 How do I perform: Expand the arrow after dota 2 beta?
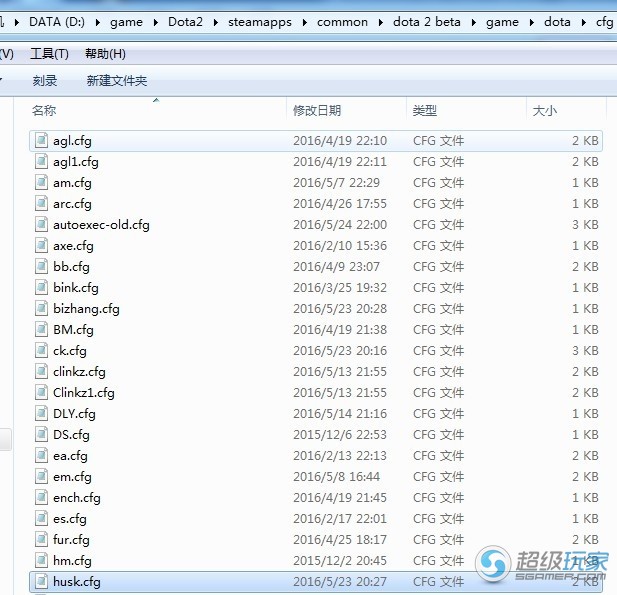click(x=474, y=22)
